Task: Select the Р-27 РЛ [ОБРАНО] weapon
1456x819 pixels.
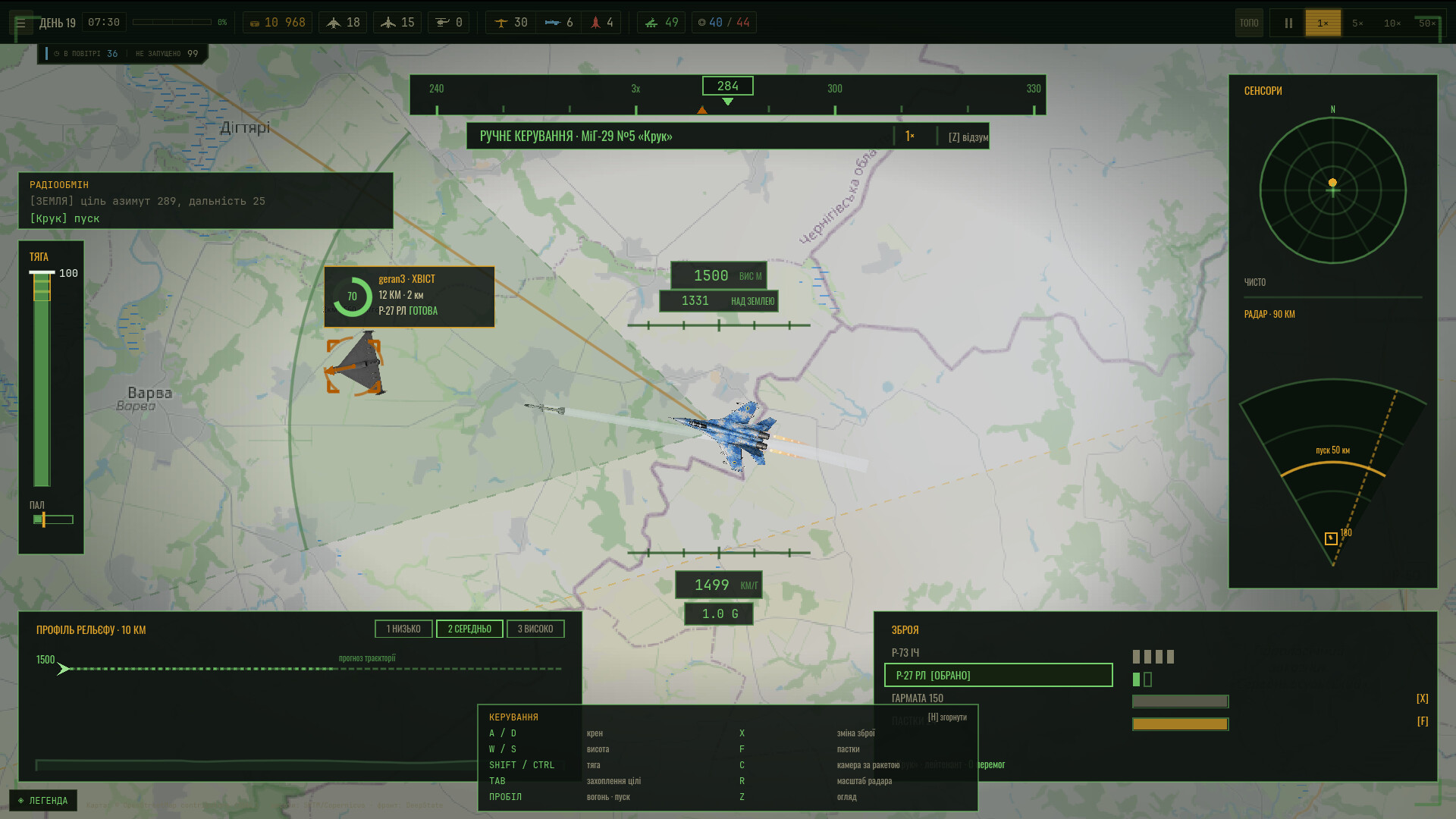Action: 998,675
